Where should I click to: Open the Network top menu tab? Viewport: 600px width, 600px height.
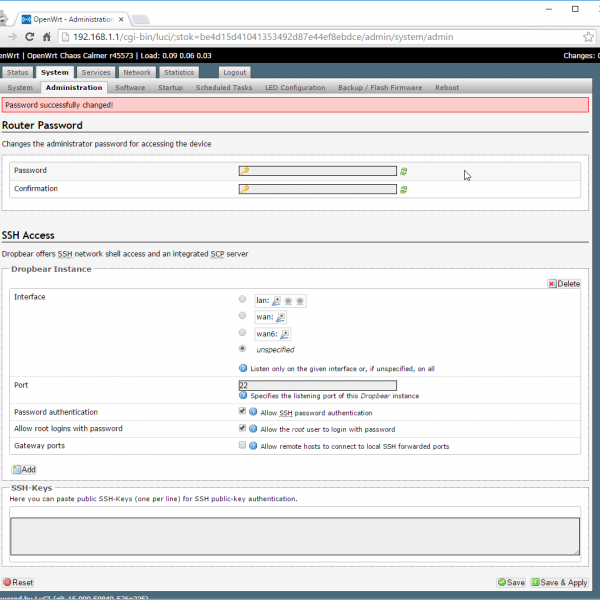pos(137,72)
